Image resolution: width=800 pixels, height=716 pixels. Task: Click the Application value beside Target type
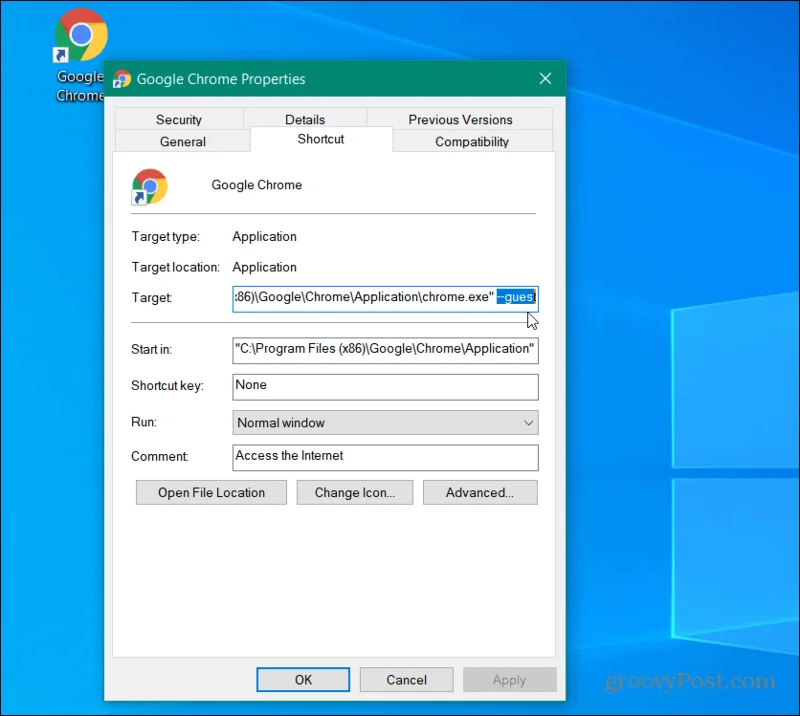pos(264,237)
